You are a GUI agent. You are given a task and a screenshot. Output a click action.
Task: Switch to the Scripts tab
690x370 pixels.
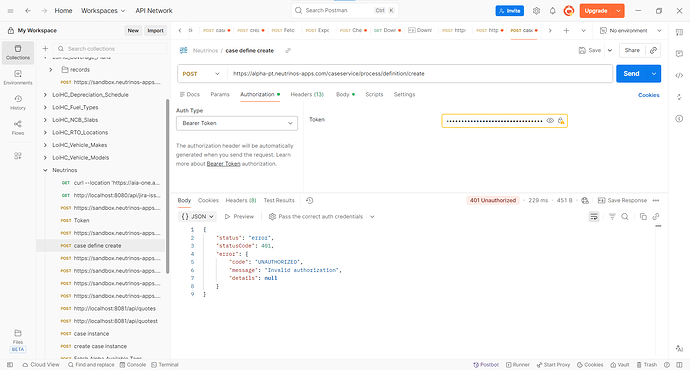pos(374,95)
